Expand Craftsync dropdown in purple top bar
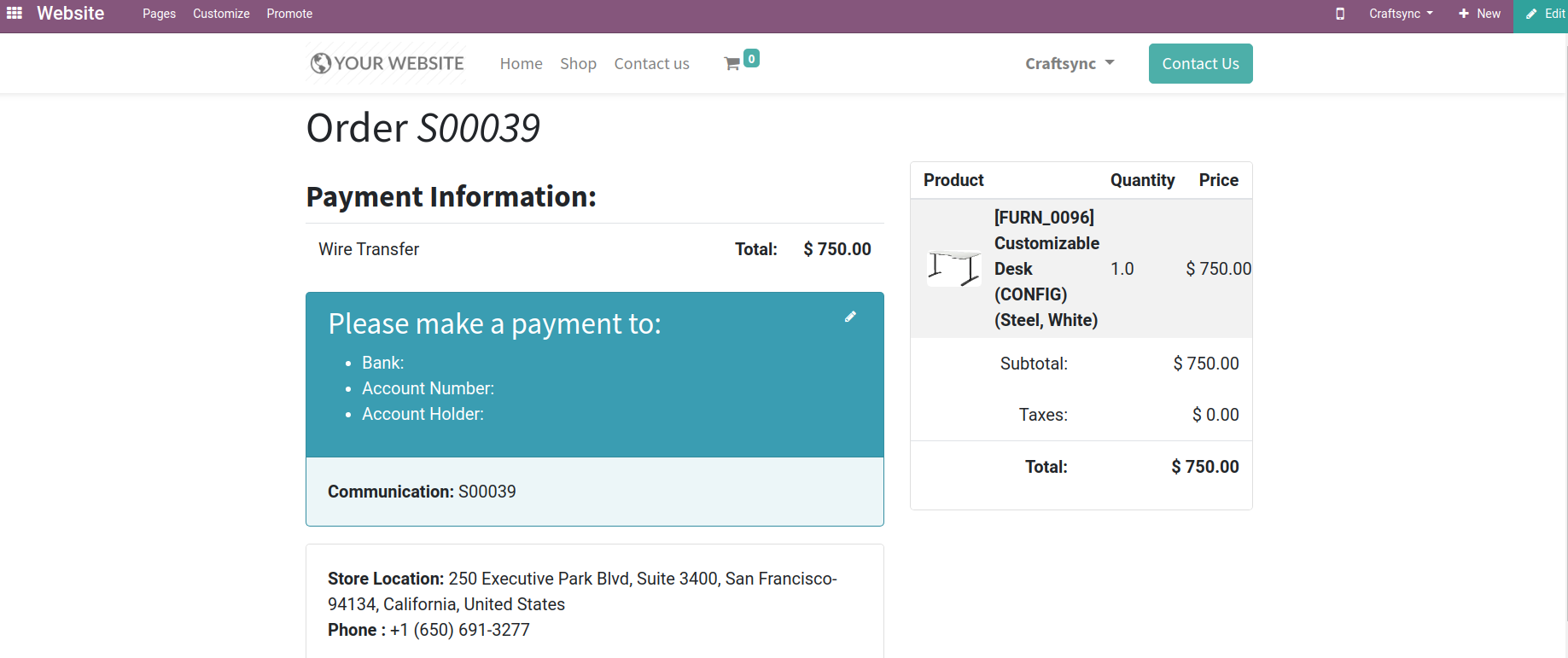The image size is (1568, 658). click(1401, 14)
